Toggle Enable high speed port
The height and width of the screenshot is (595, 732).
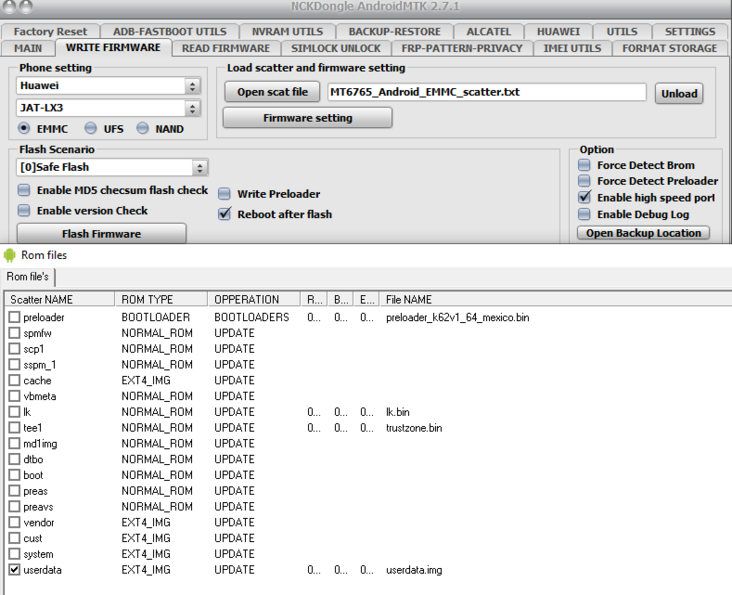(x=584, y=197)
